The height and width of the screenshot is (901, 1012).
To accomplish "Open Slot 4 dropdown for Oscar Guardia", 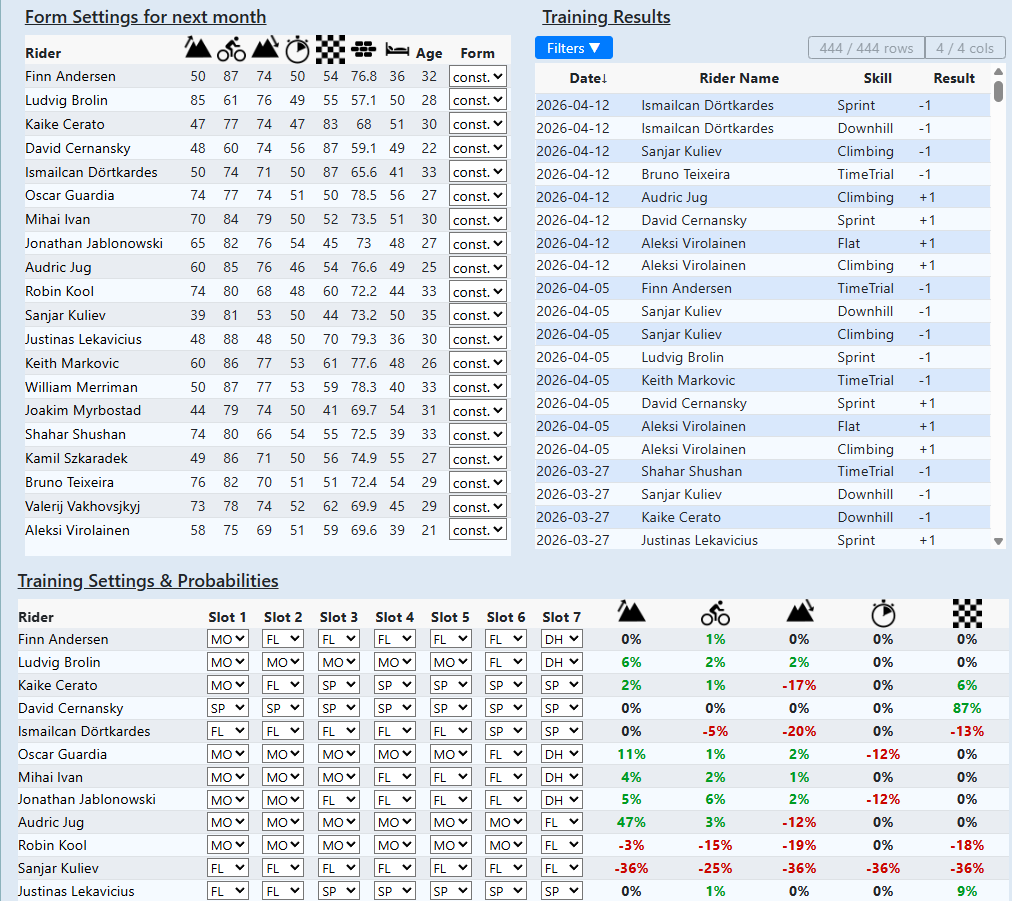I will [x=394, y=754].
